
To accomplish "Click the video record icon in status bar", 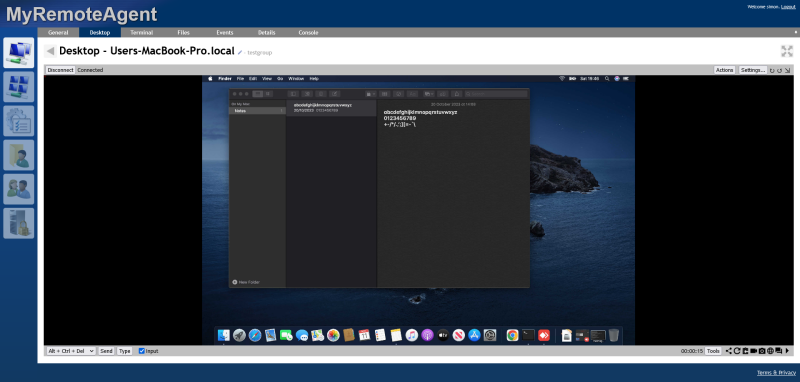I will 753,351.
